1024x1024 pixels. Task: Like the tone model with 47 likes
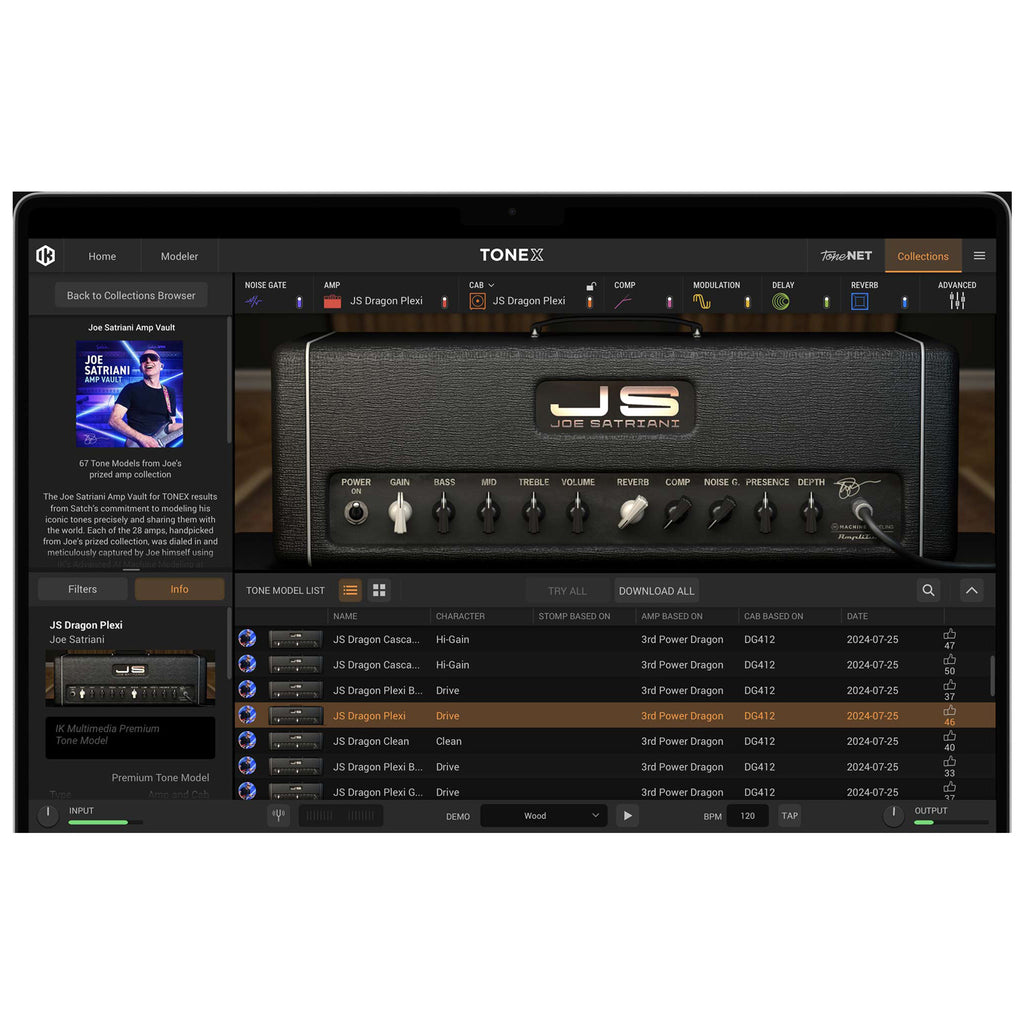950,634
